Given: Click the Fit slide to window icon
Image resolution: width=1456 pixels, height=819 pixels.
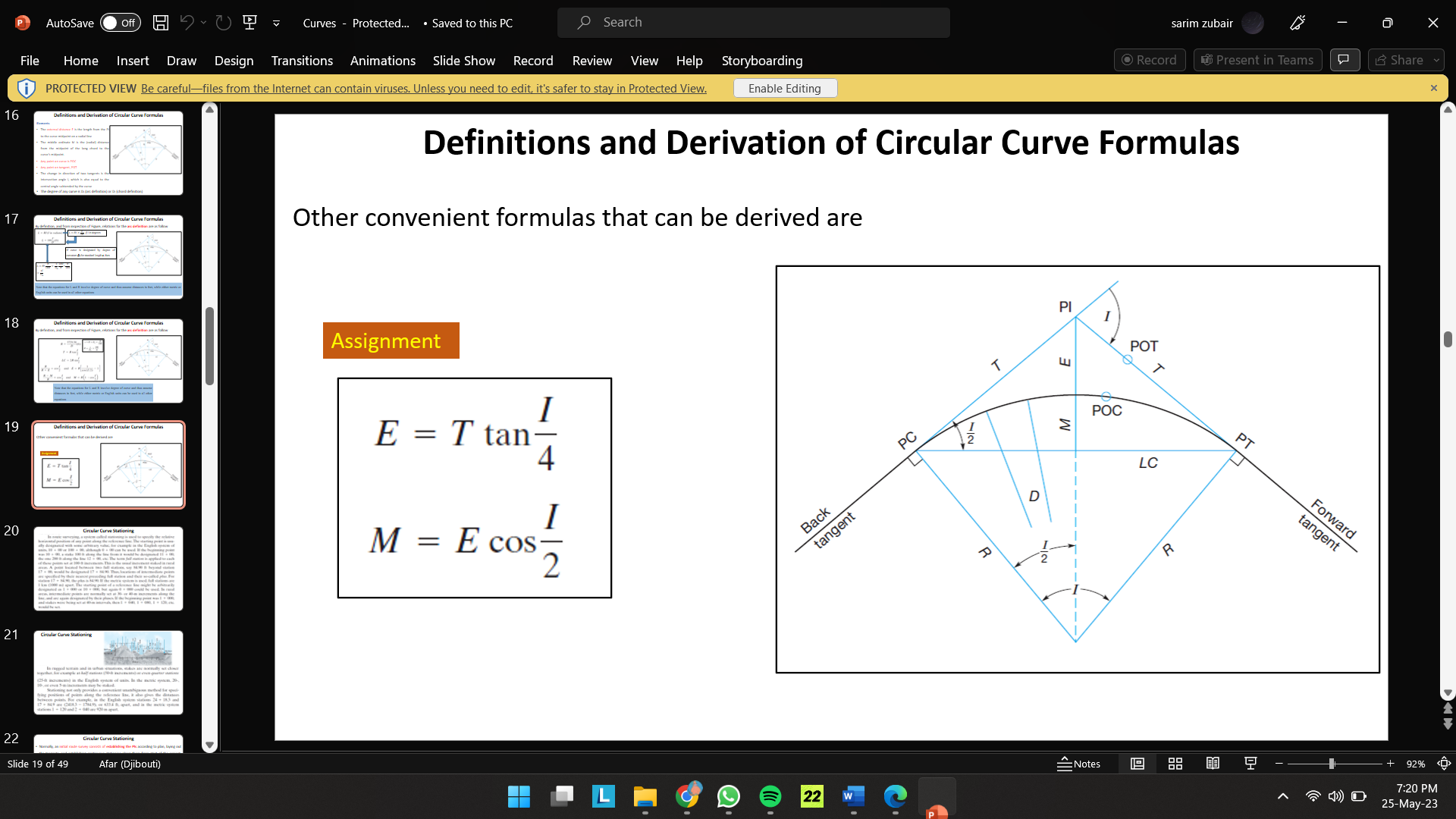Looking at the screenshot, I should click(1443, 764).
